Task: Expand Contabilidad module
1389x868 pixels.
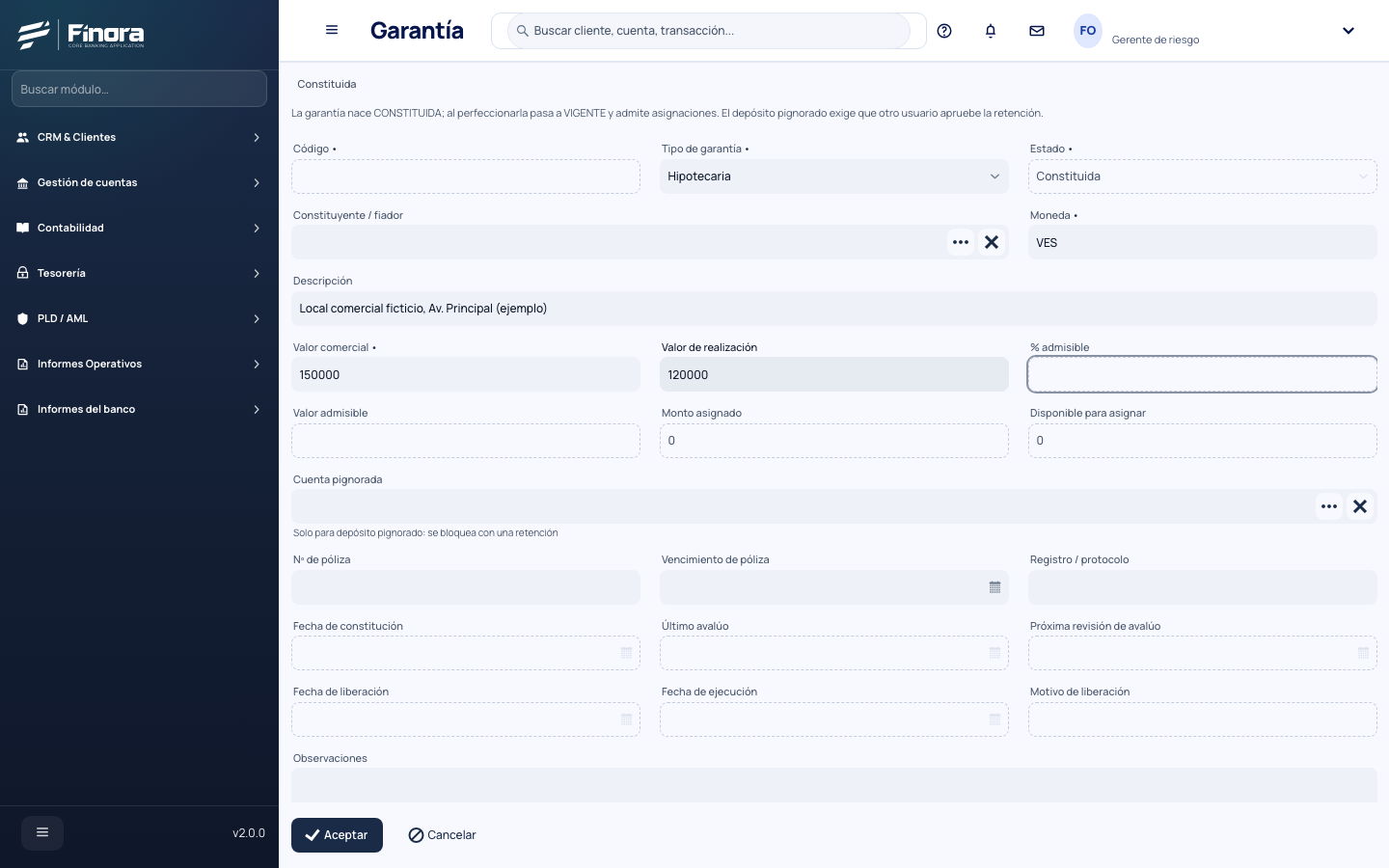Action: (139, 228)
